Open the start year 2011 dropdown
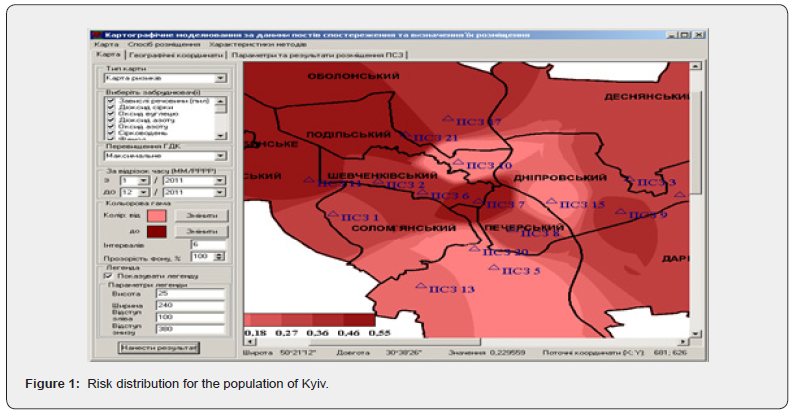Image resolution: width=795 pixels, height=414 pixels. [x=221, y=180]
